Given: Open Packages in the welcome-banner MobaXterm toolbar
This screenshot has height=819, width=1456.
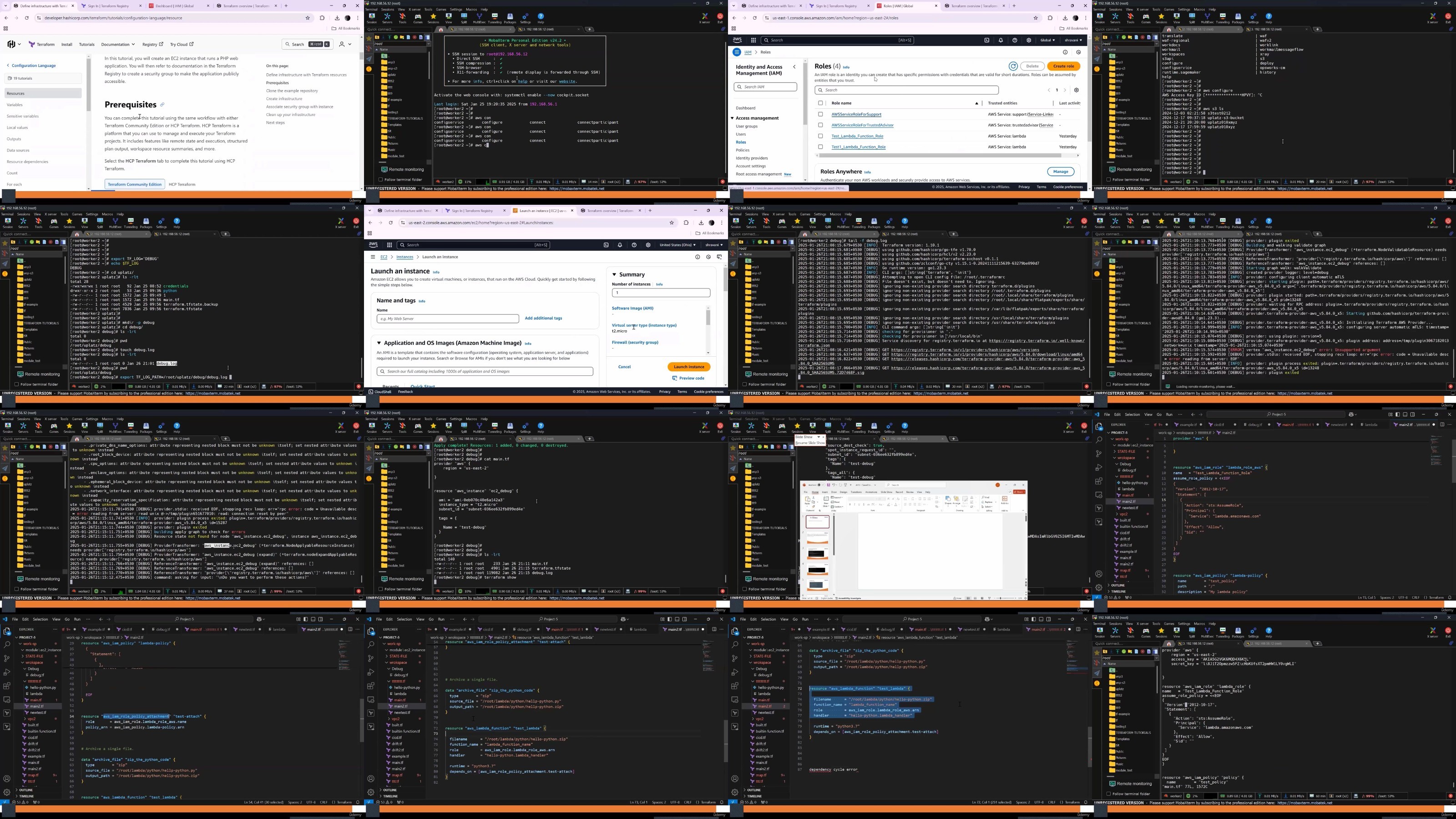Looking at the screenshot, I should [x=510, y=18].
